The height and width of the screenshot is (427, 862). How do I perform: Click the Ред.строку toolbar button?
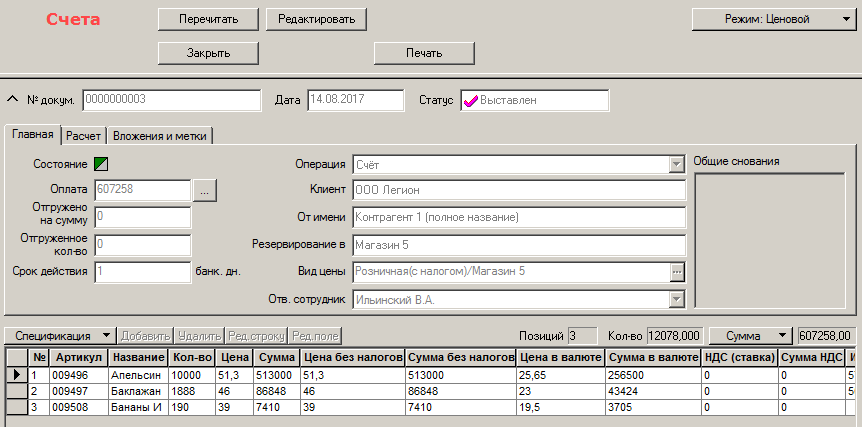(x=257, y=336)
